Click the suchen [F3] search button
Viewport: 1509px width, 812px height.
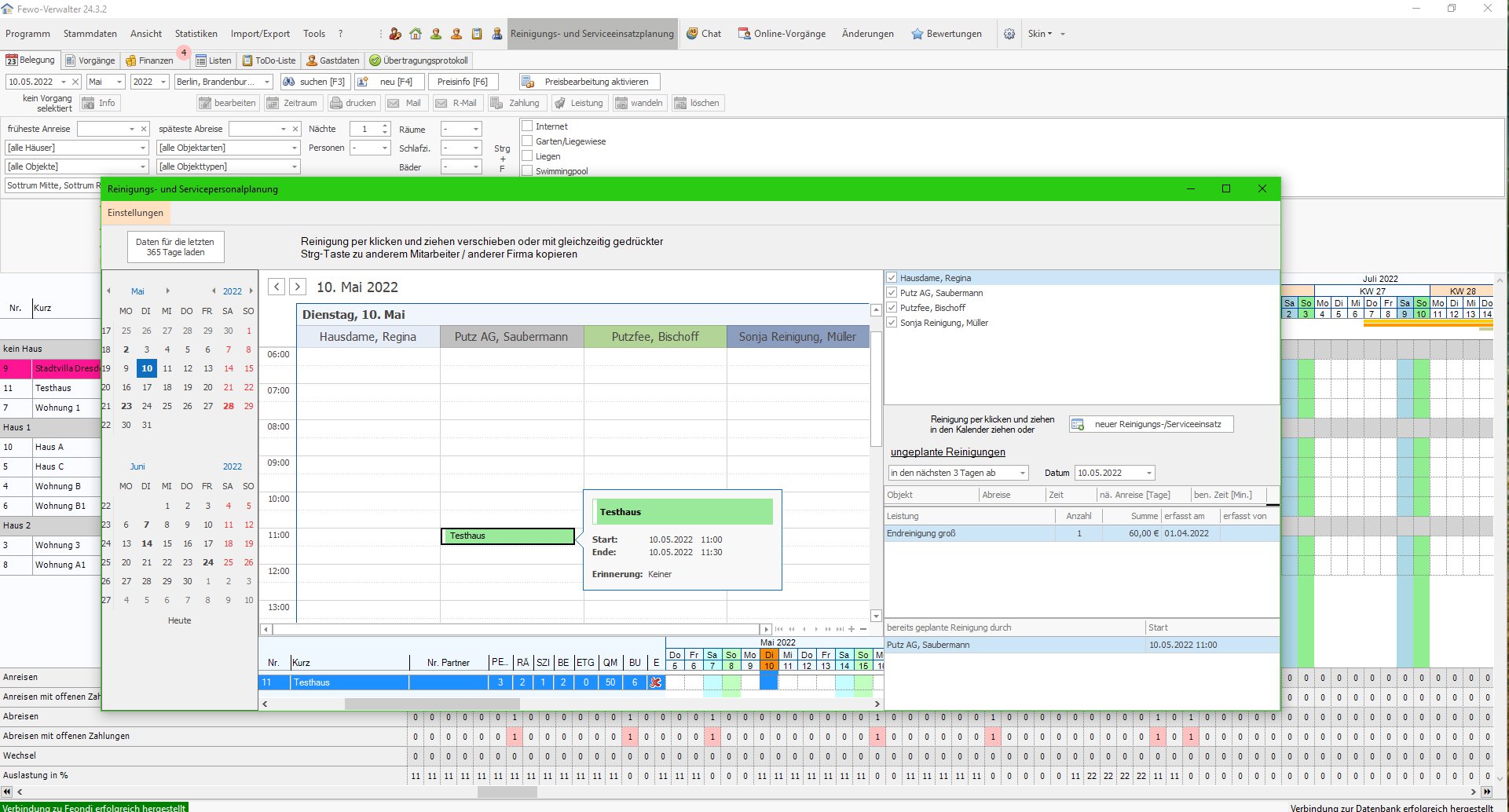314,82
